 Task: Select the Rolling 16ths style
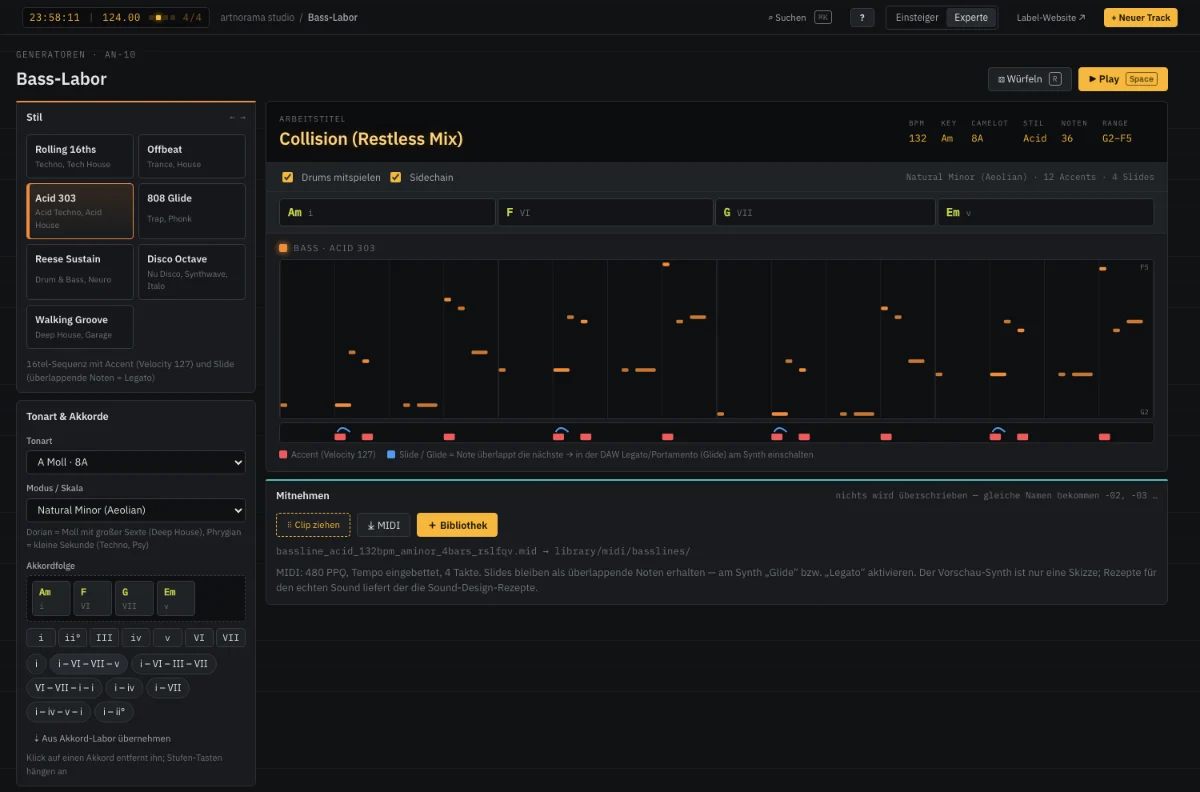click(80, 156)
